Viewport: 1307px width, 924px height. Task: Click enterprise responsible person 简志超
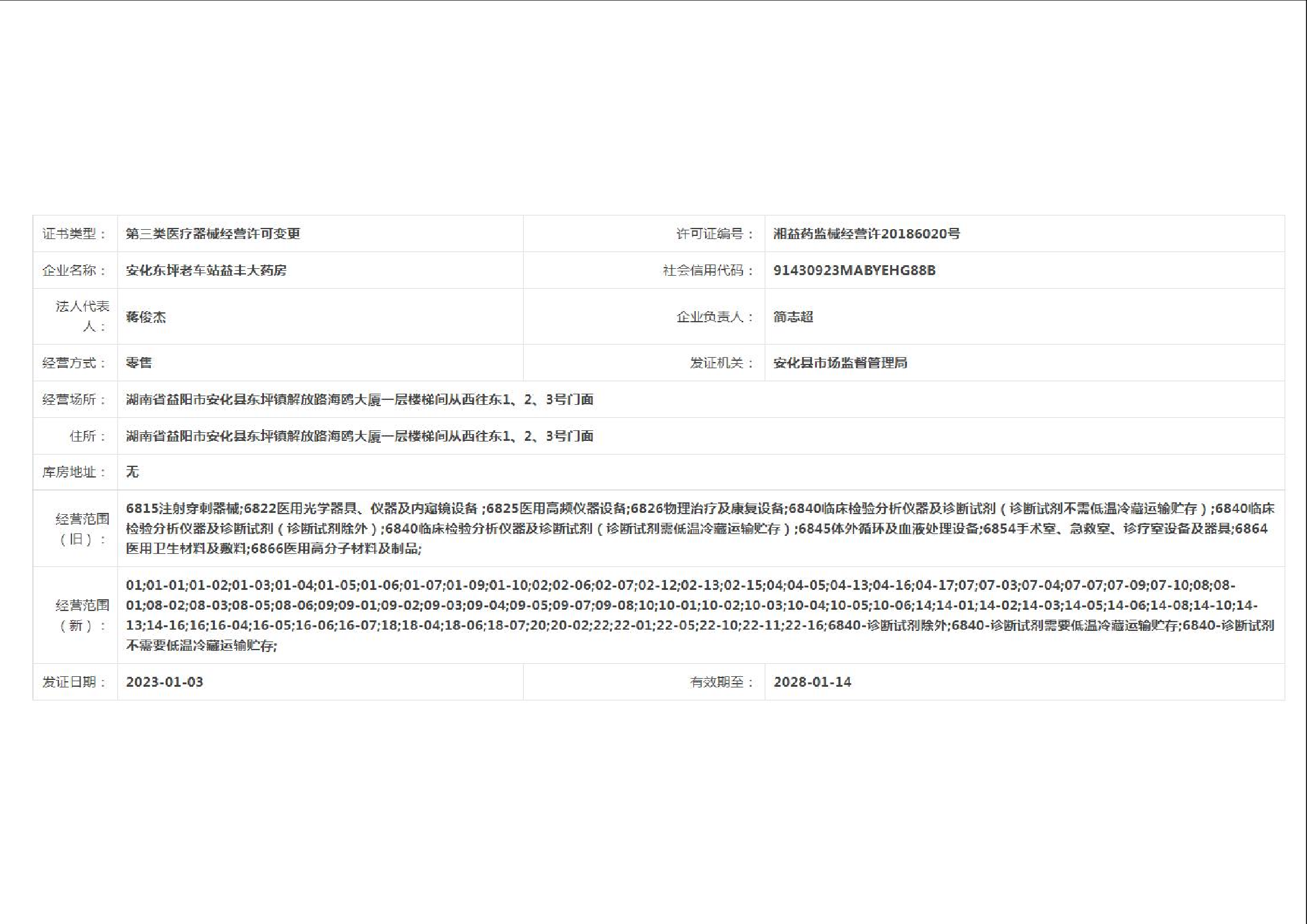point(793,317)
